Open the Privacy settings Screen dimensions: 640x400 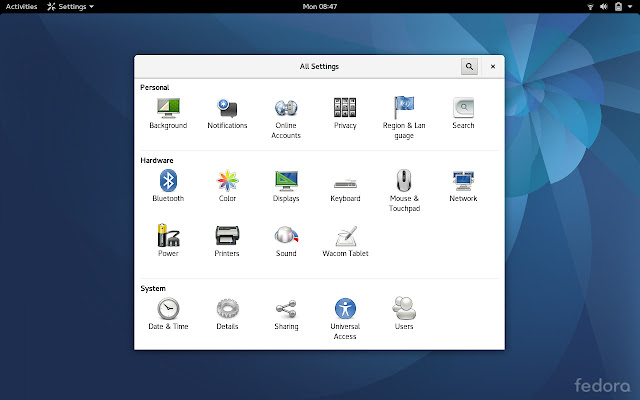click(x=345, y=113)
